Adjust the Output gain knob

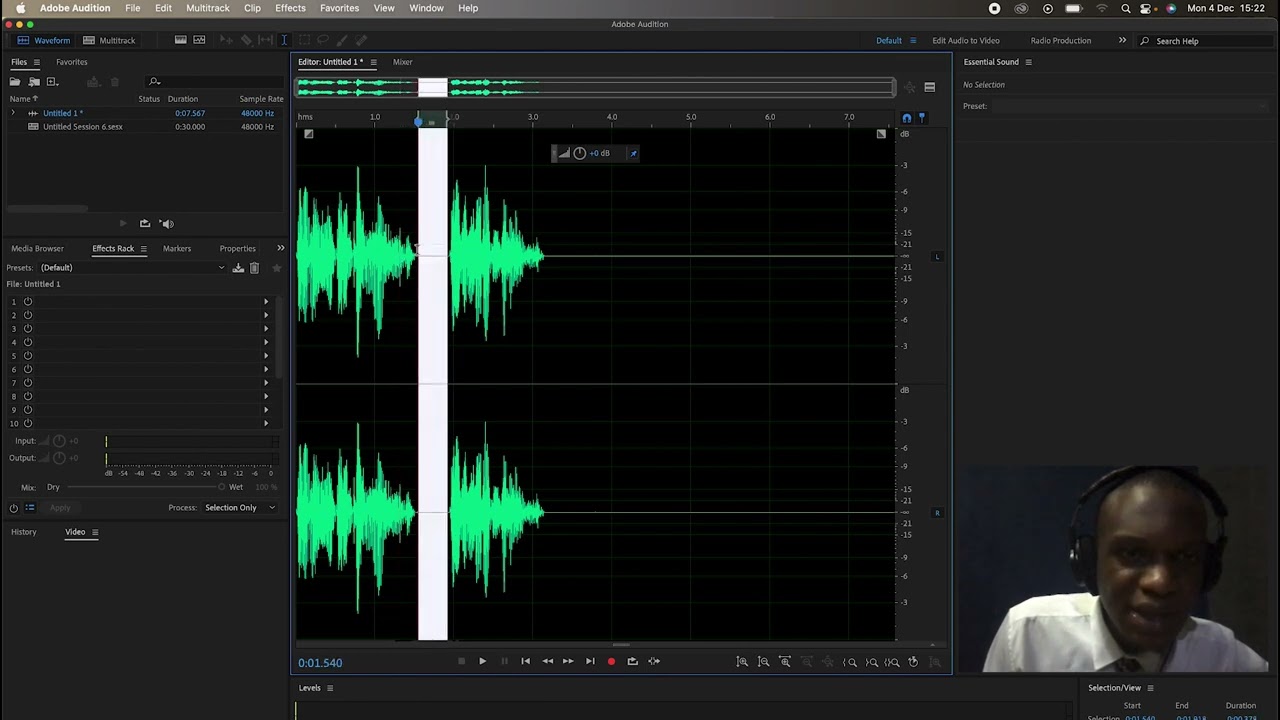pos(59,458)
